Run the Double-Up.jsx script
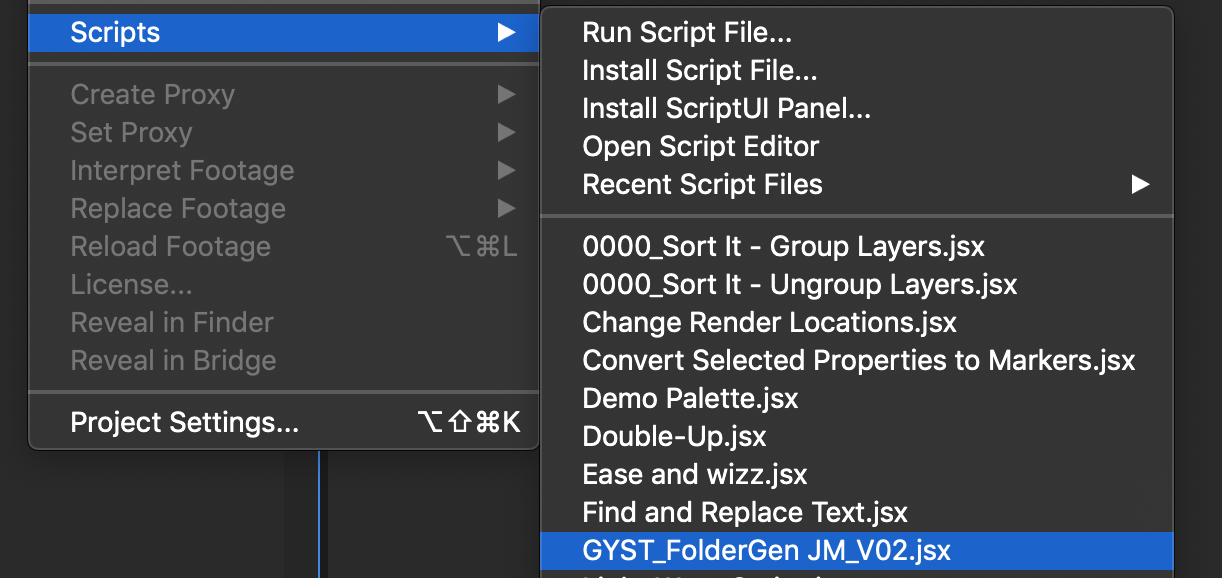1222x578 pixels. point(857,437)
